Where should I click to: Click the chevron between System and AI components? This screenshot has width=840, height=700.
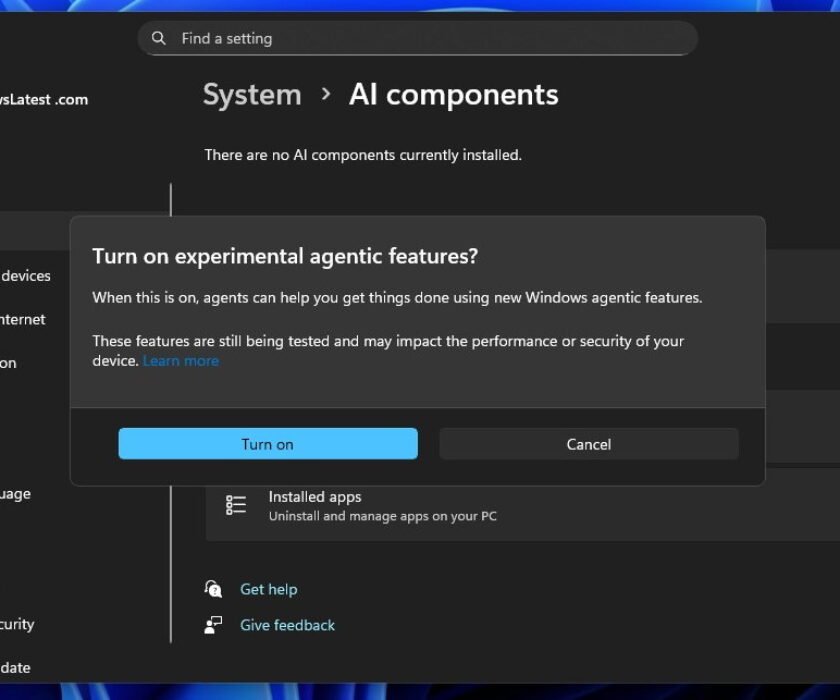325,95
